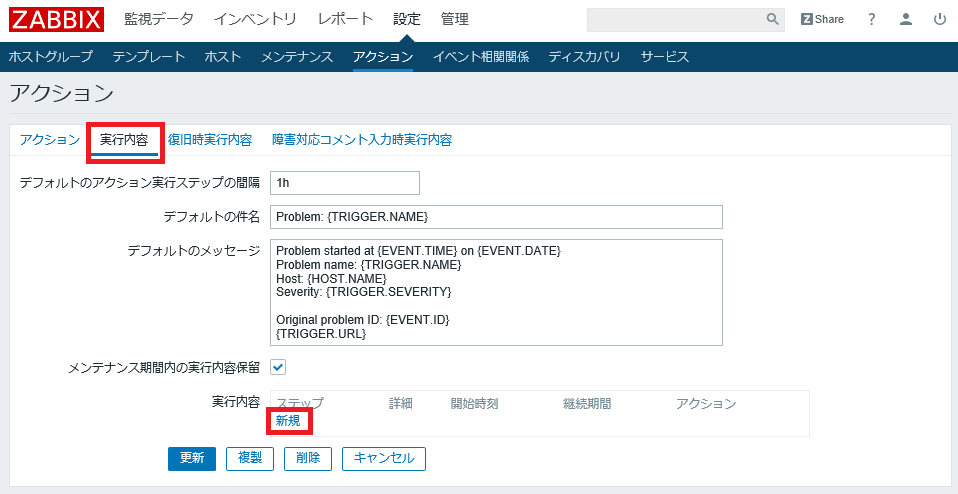Image resolution: width=958 pixels, height=494 pixels.
Task: Select the アクション tab in form
Action: [50, 140]
